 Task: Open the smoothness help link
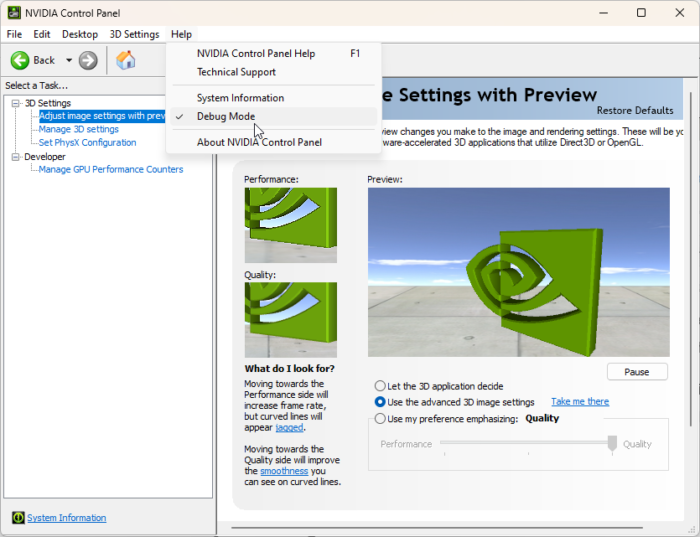tap(284, 471)
